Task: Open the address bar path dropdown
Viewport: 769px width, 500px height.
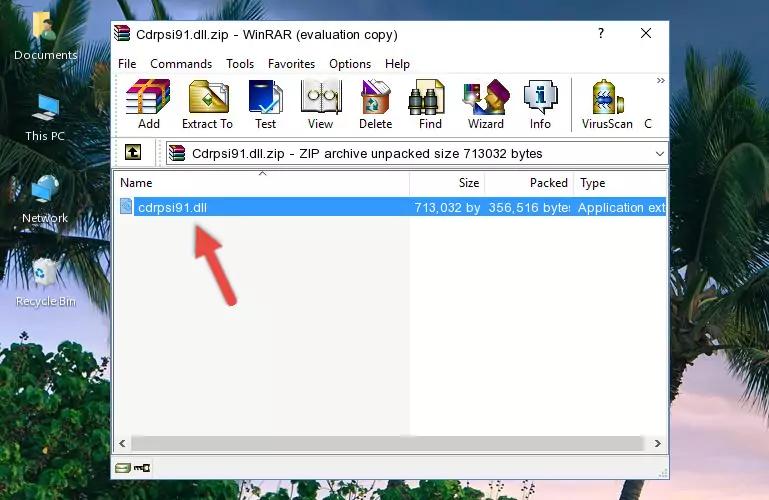Action: 660,154
